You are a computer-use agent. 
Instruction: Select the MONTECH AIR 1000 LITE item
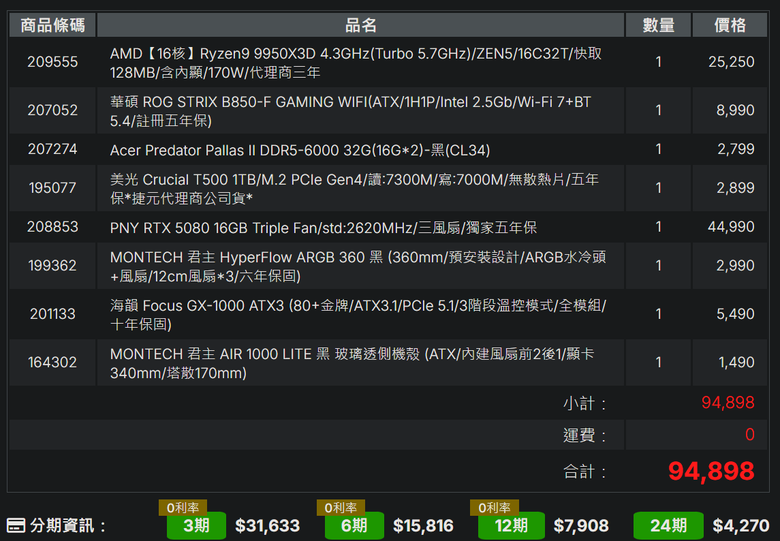click(x=352, y=363)
